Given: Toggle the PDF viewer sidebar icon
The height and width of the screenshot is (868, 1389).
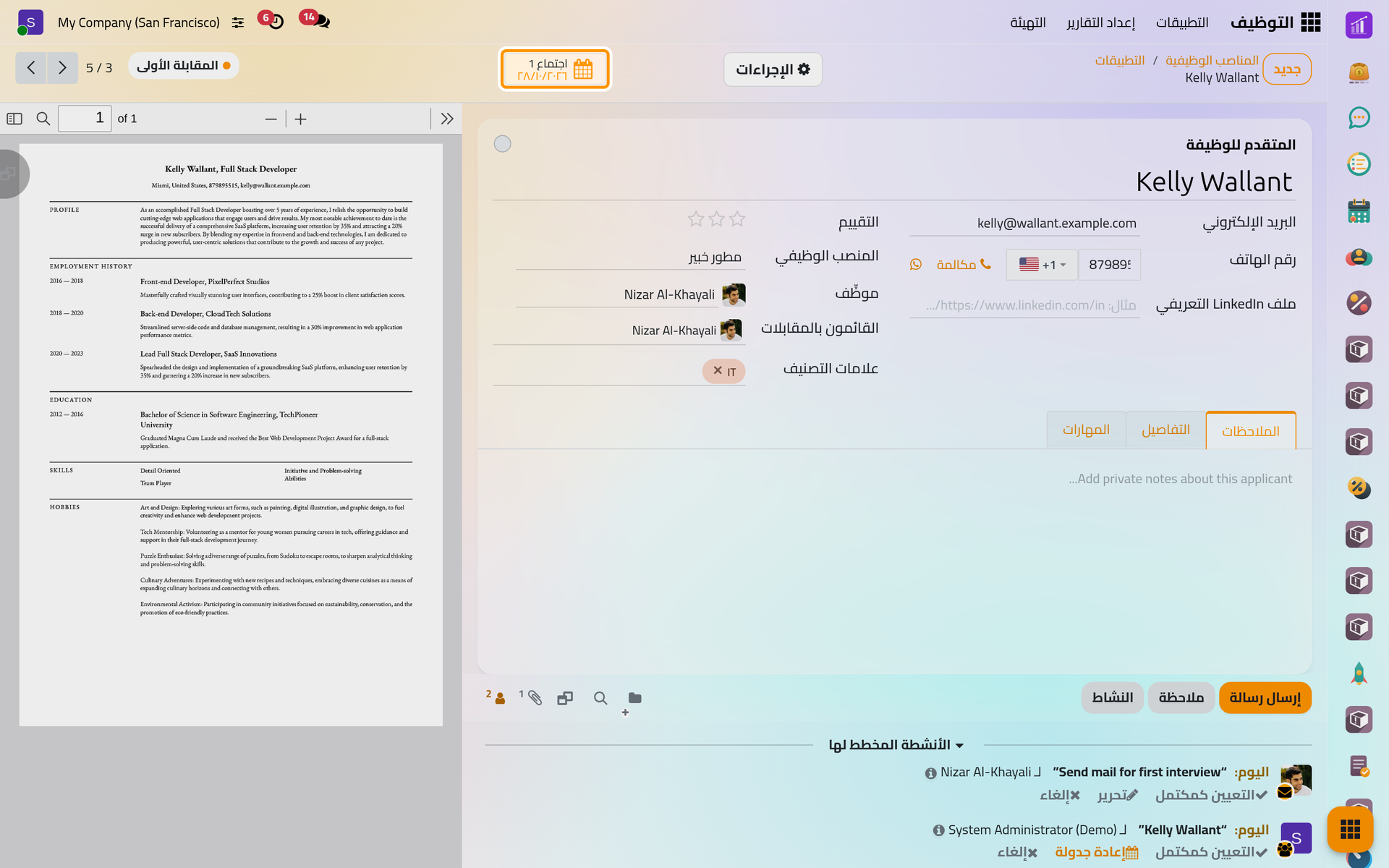Looking at the screenshot, I should click(14, 119).
